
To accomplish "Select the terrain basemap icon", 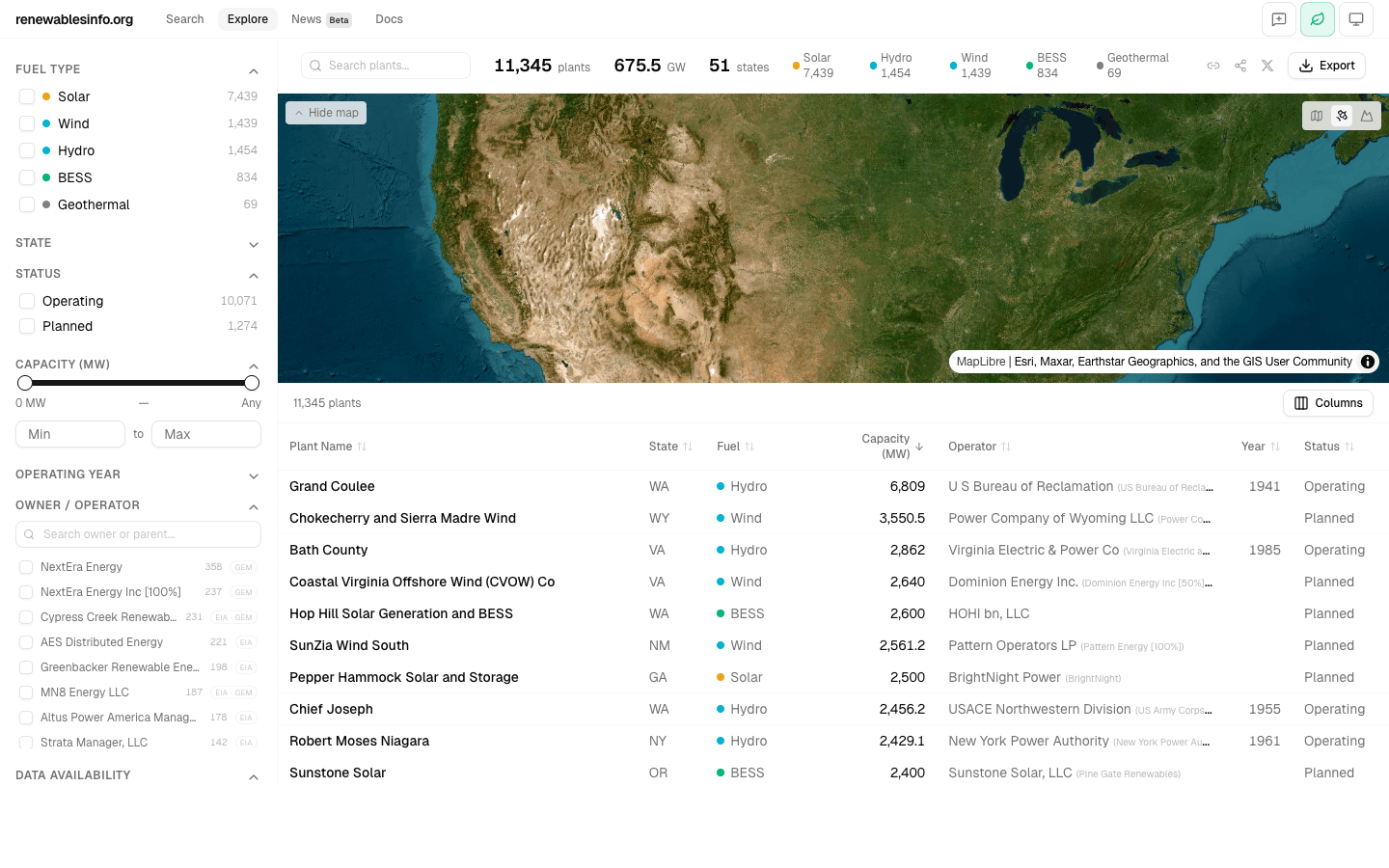I will point(1367,116).
